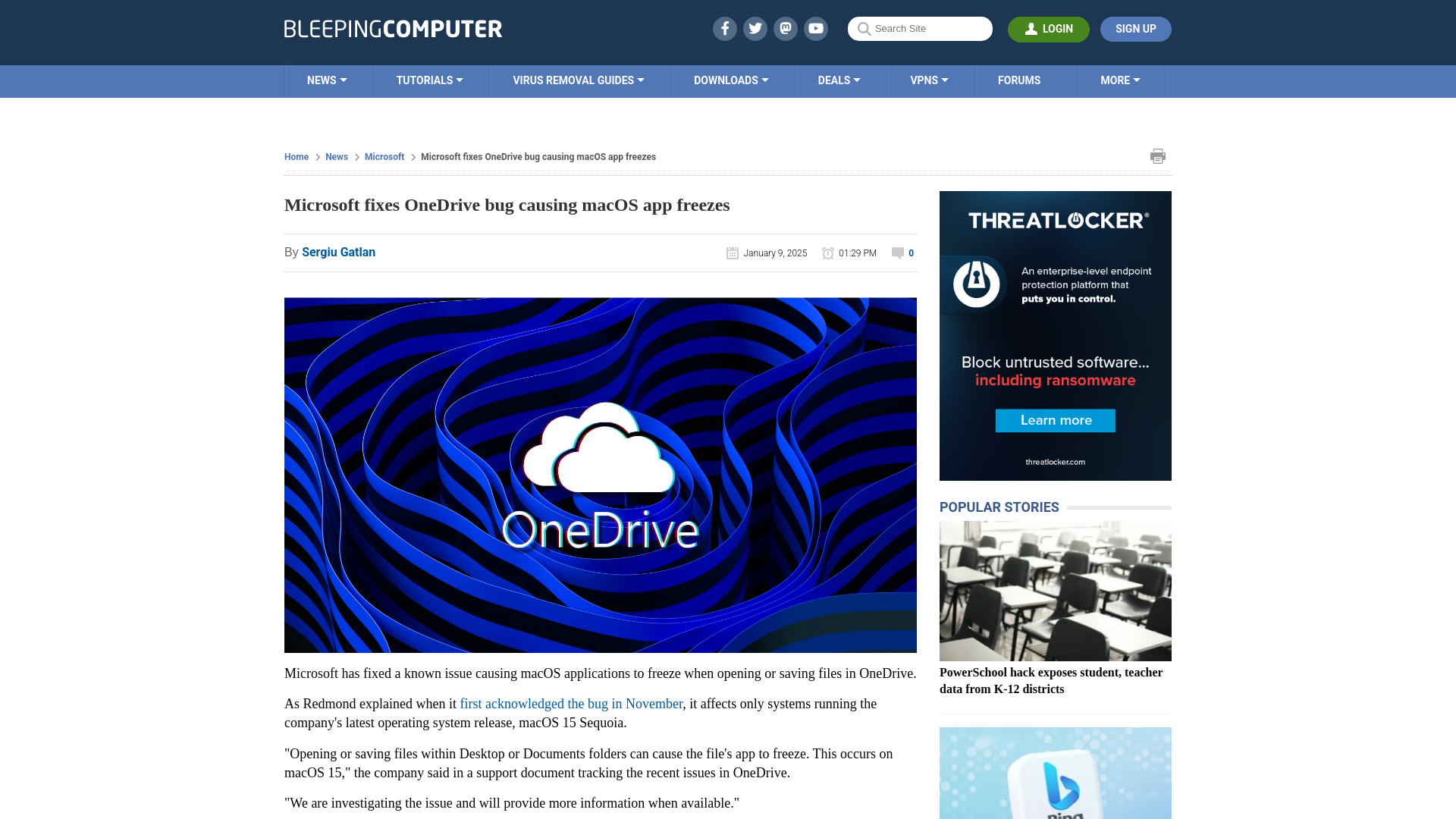
Task: Open the YouTube social icon link
Action: (816, 28)
